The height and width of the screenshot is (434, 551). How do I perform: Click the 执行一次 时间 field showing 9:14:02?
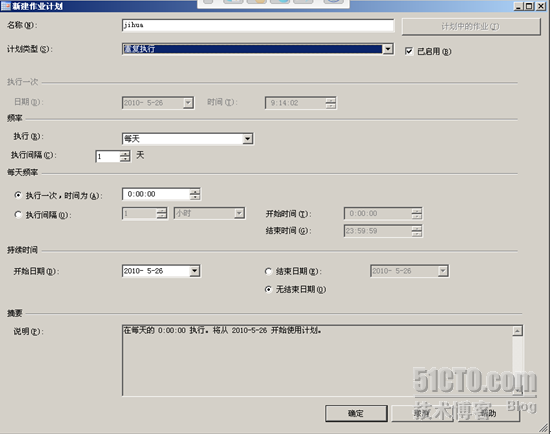pos(295,103)
